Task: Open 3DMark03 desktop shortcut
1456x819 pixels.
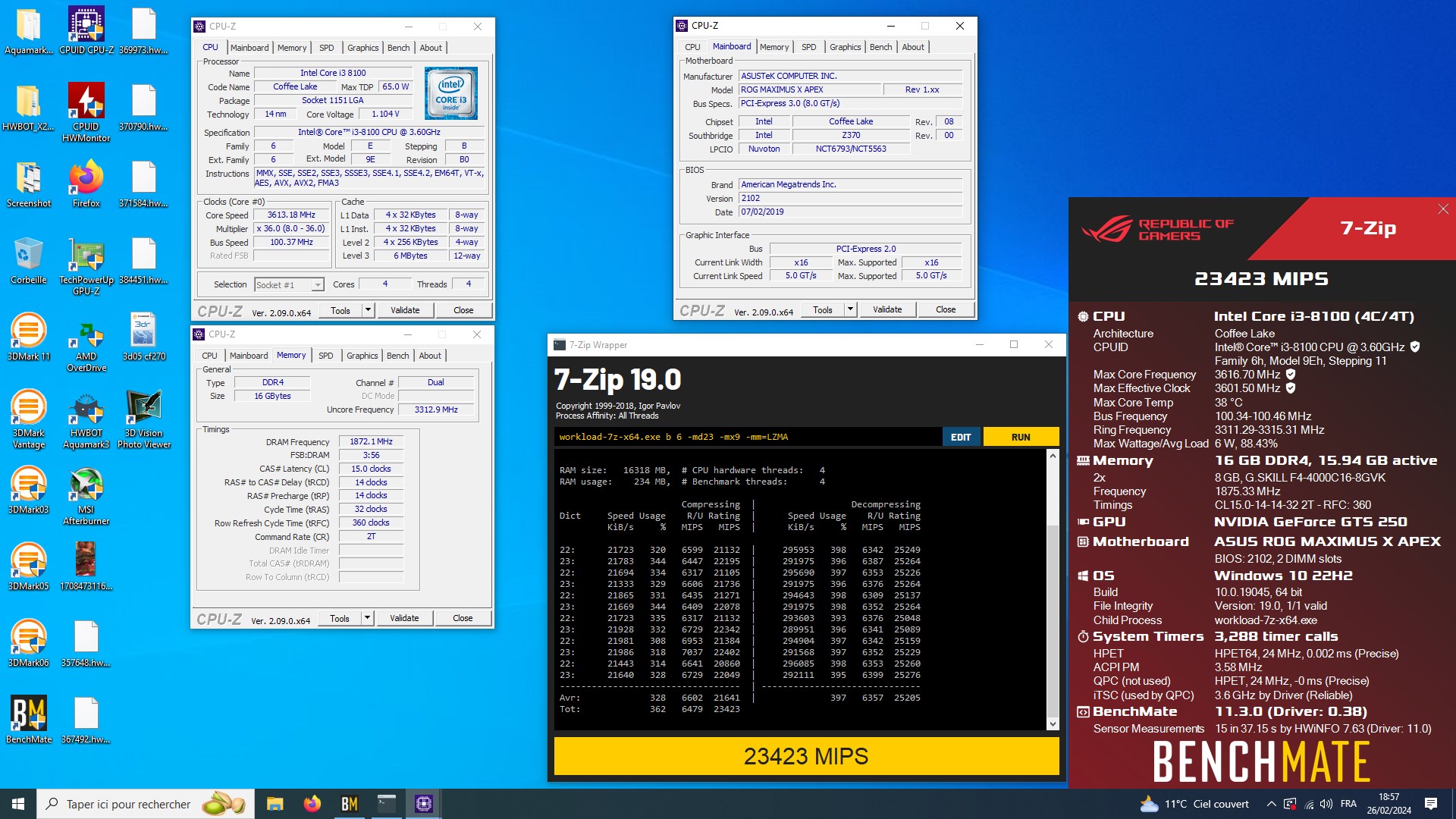Action: 29,491
